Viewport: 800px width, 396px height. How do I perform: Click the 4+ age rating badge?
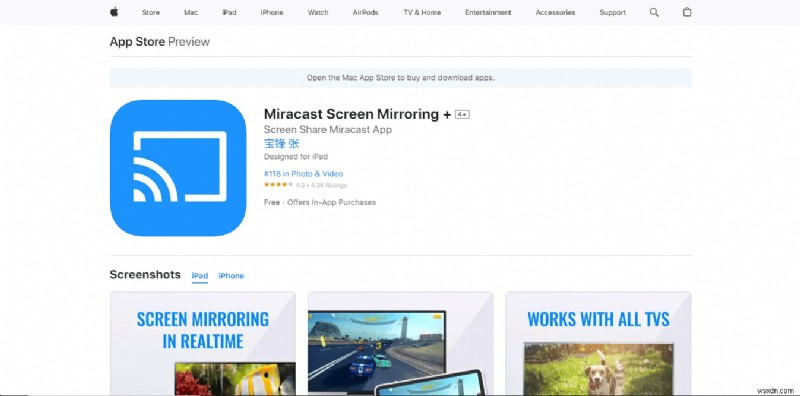click(x=462, y=115)
